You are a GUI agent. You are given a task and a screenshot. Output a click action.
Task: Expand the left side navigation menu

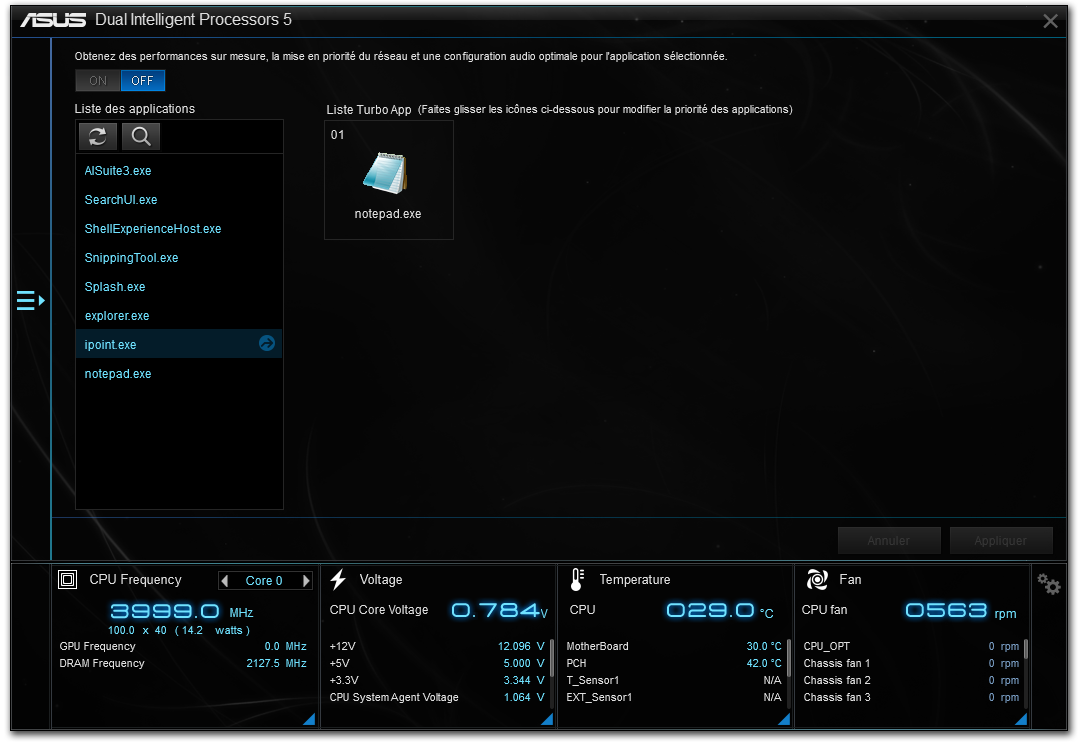30,300
